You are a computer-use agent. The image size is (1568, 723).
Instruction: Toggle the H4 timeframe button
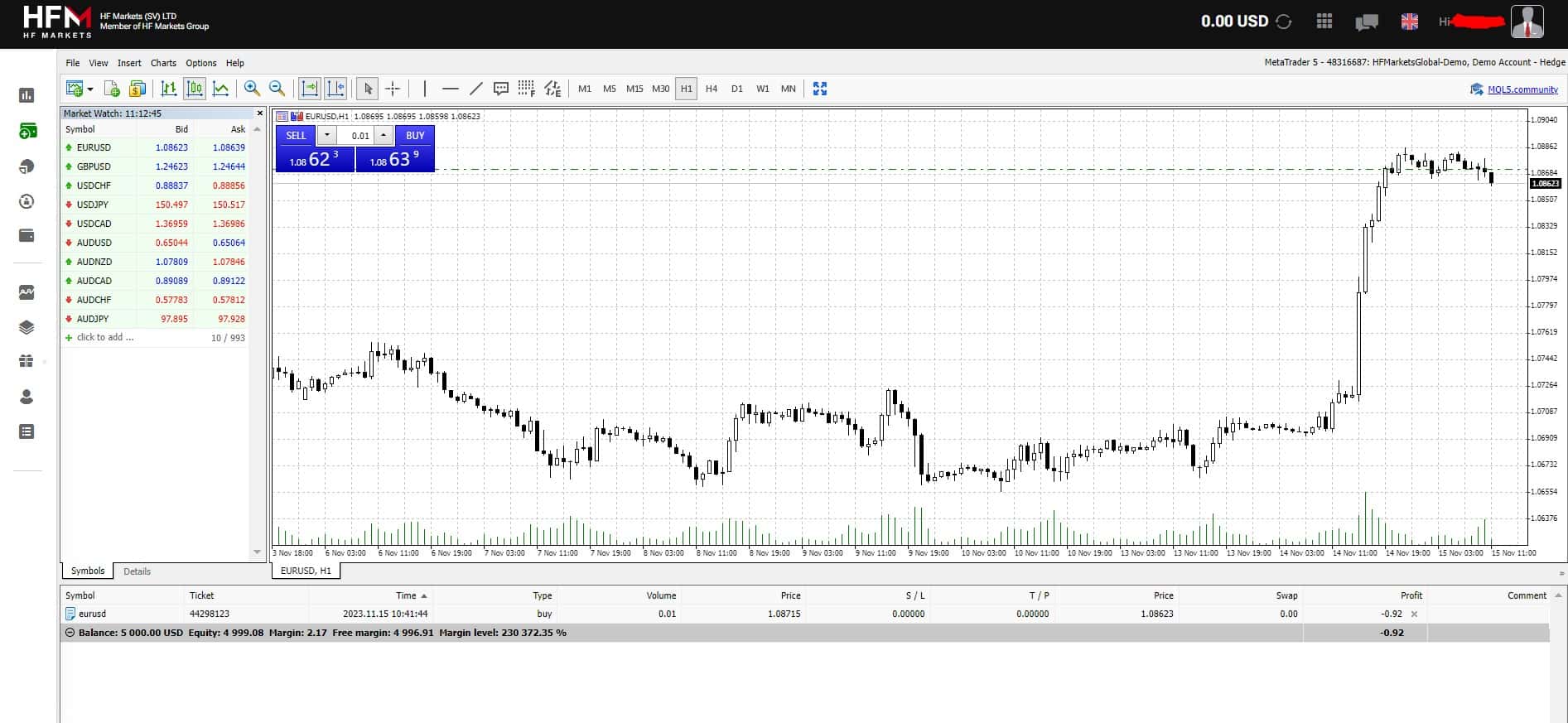click(712, 89)
